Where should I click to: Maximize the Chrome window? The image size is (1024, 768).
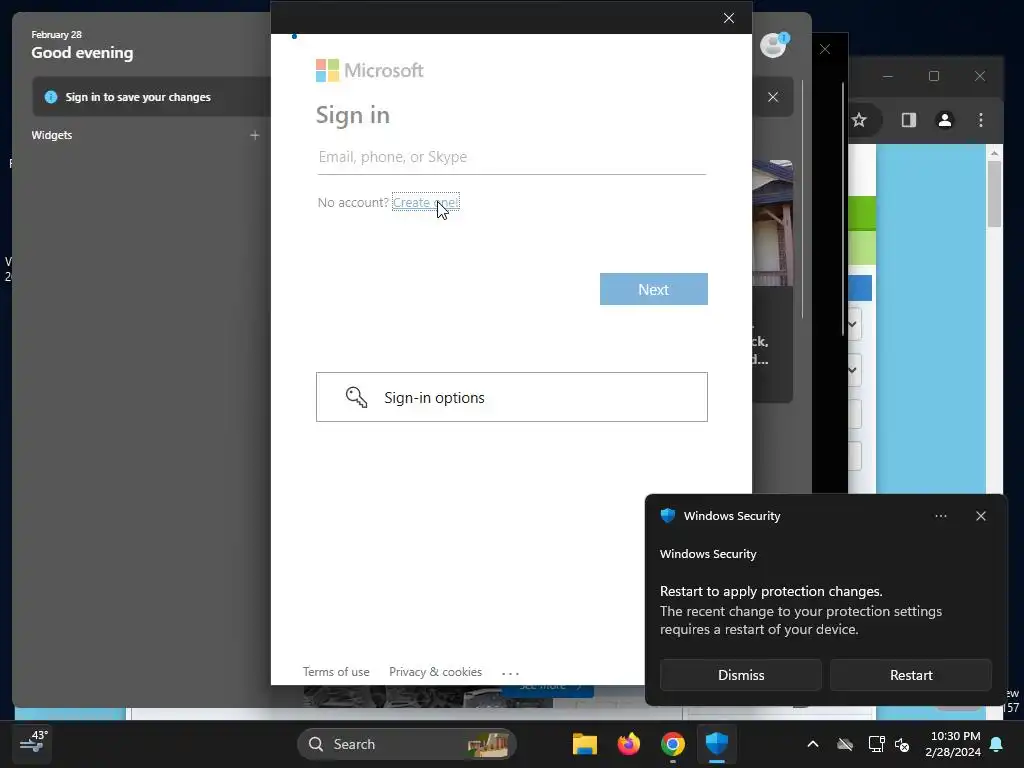click(934, 76)
